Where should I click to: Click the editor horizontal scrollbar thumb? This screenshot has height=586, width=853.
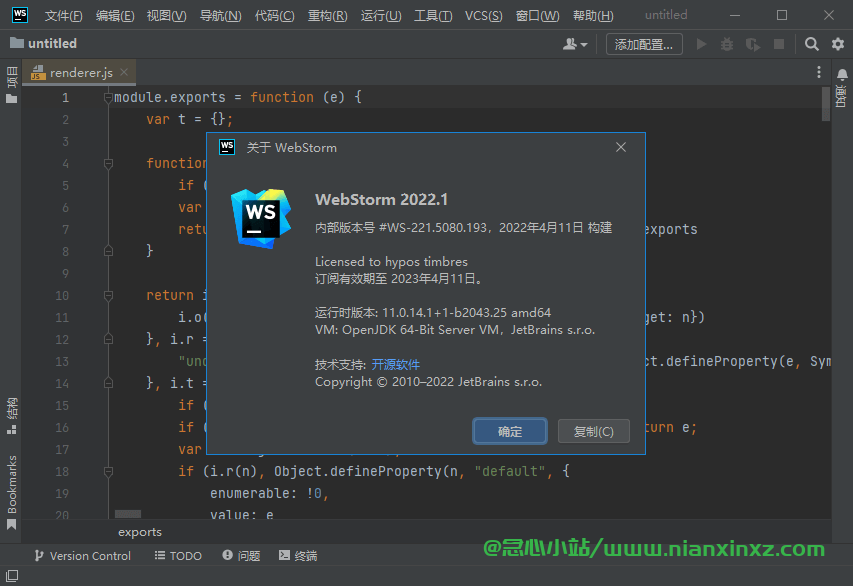coord(128,514)
